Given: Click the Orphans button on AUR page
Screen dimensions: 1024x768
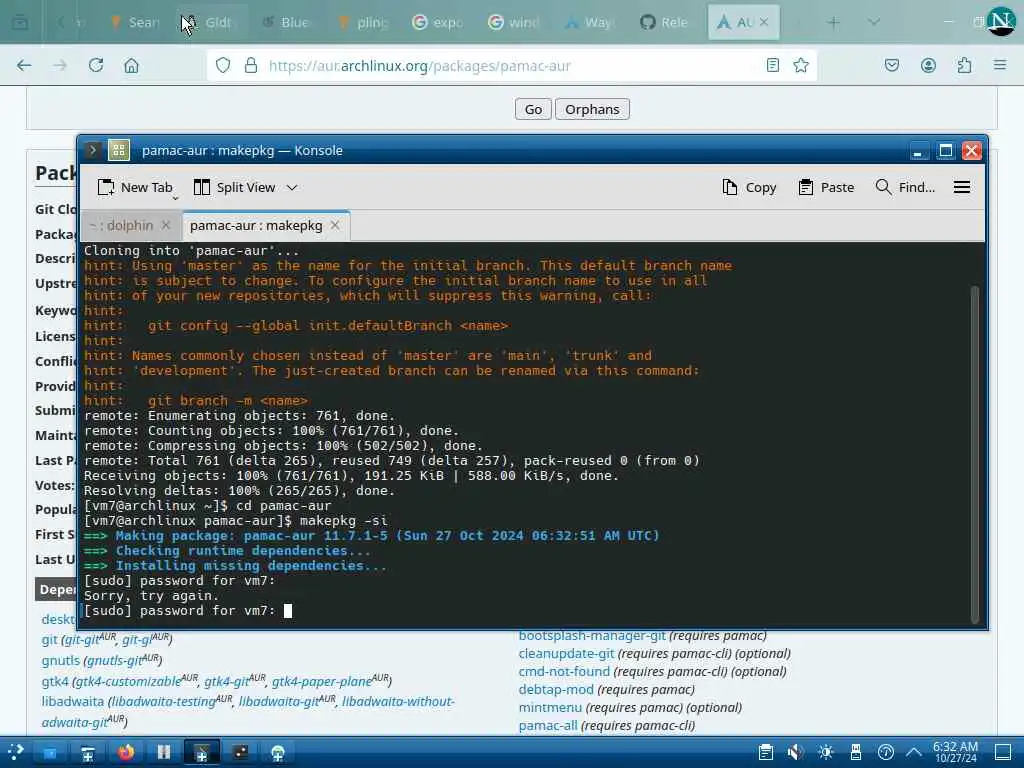Looking at the screenshot, I should [x=592, y=109].
